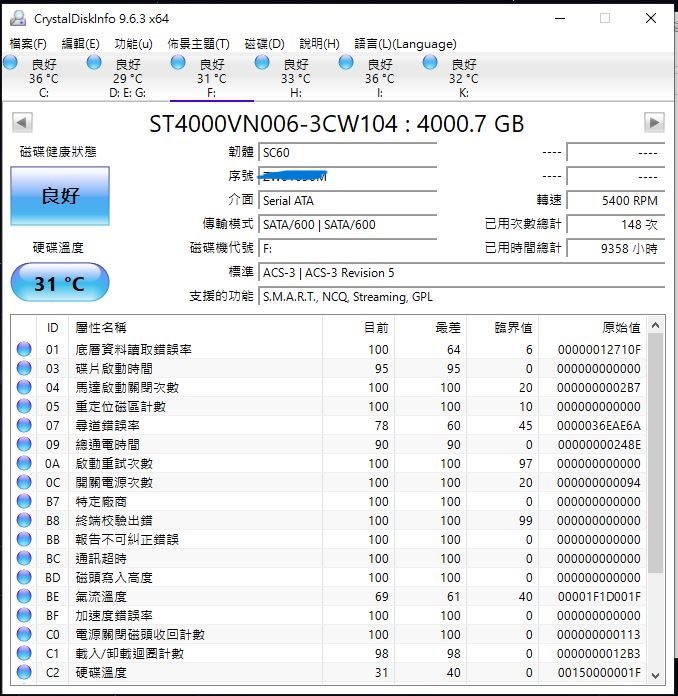Click status icon for attribute 04
678x696 pixels.
point(24,388)
